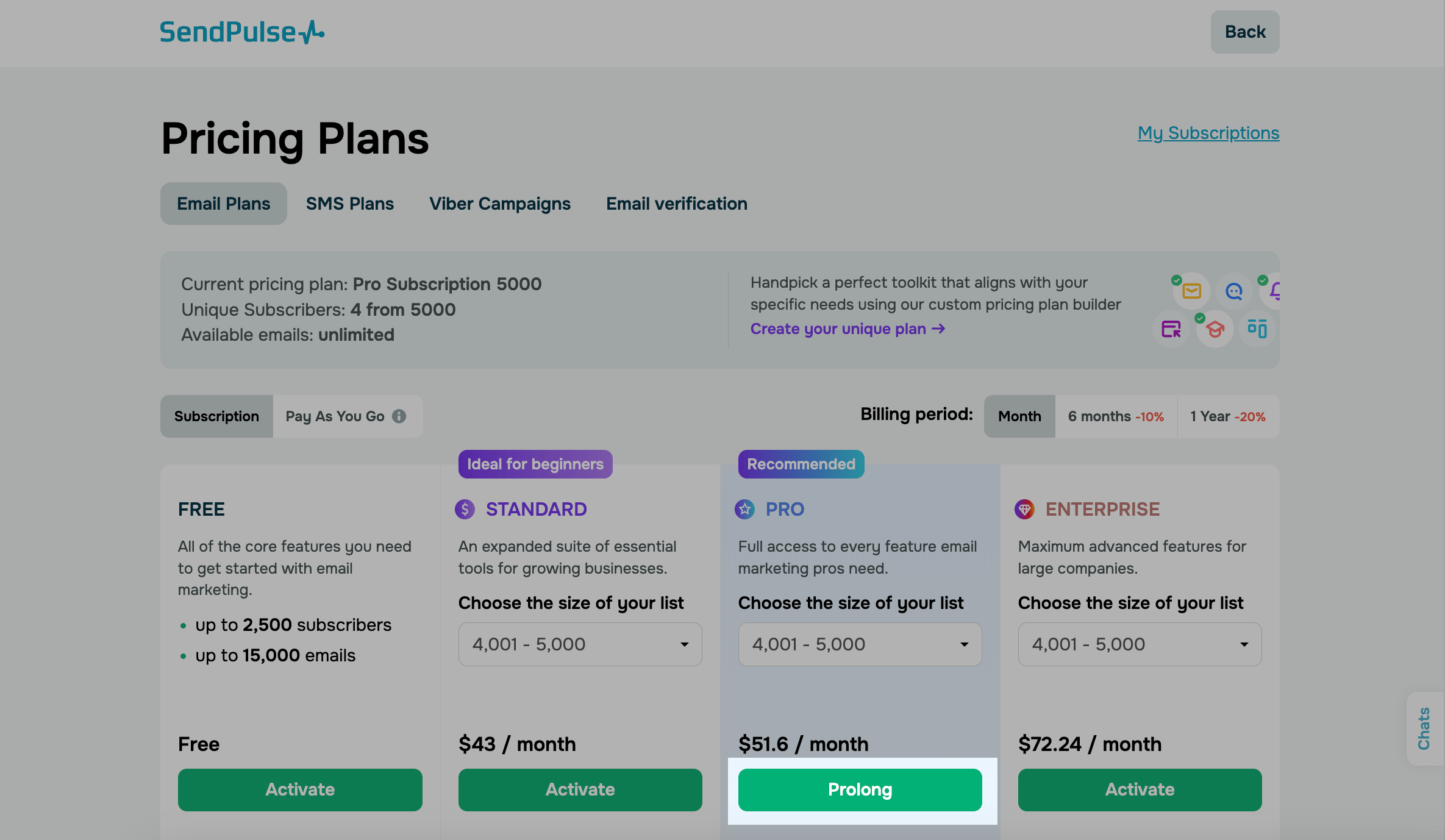Click the teal CRM icon
The image size is (1445, 840).
[1257, 330]
